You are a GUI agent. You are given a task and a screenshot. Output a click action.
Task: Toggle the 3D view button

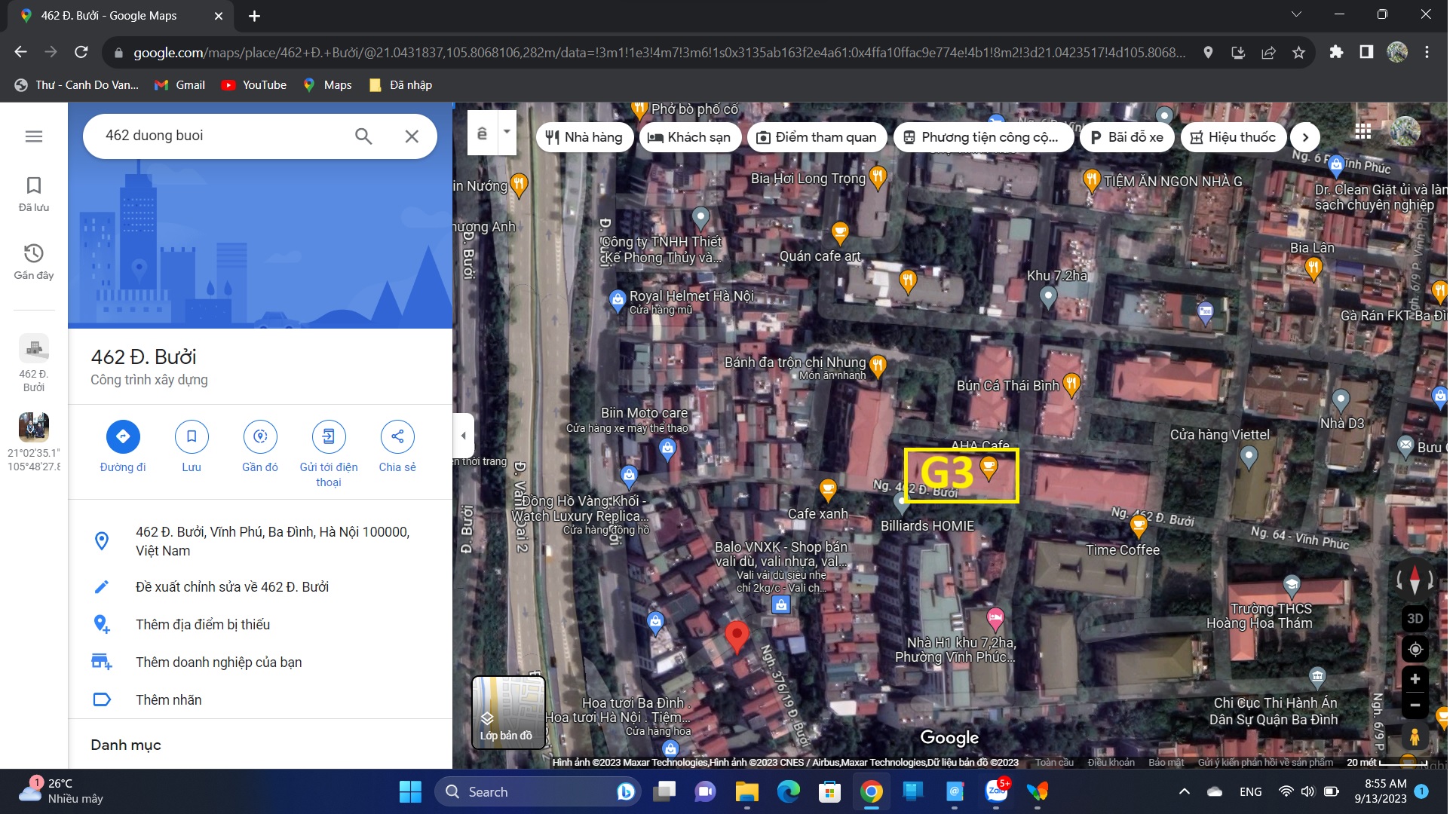coord(1415,619)
